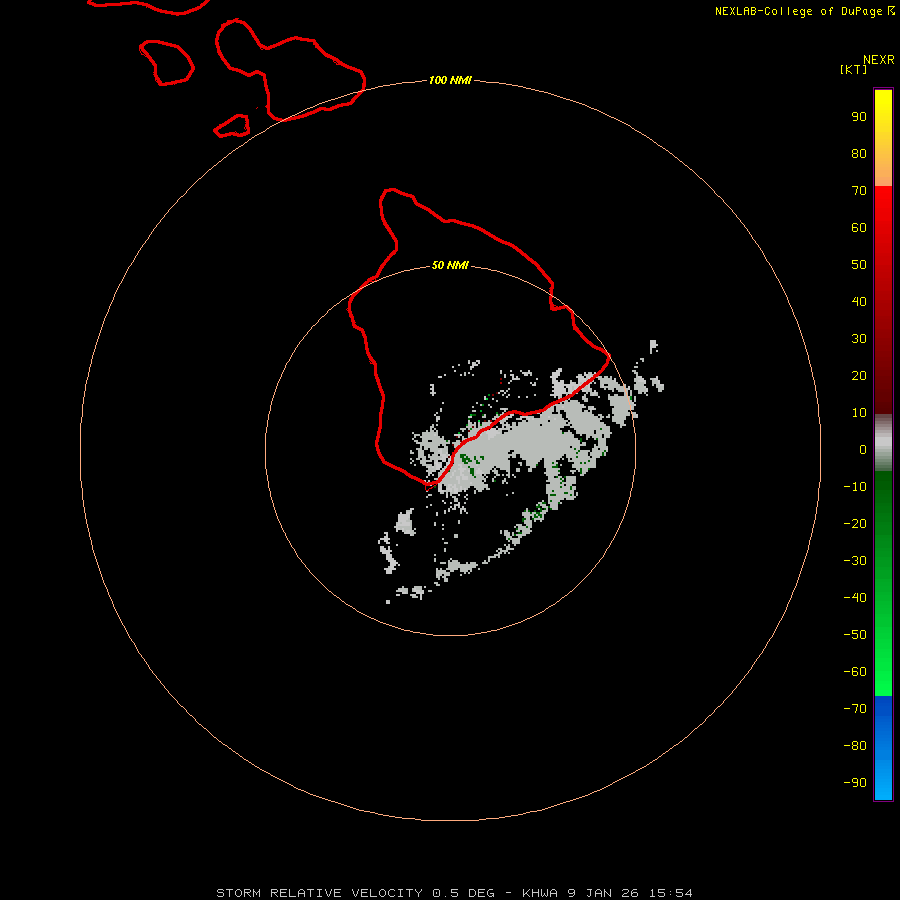The width and height of the screenshot is (900, 900).
Task: Click the -50 value on the velocity scale
Action: (855, 635)
